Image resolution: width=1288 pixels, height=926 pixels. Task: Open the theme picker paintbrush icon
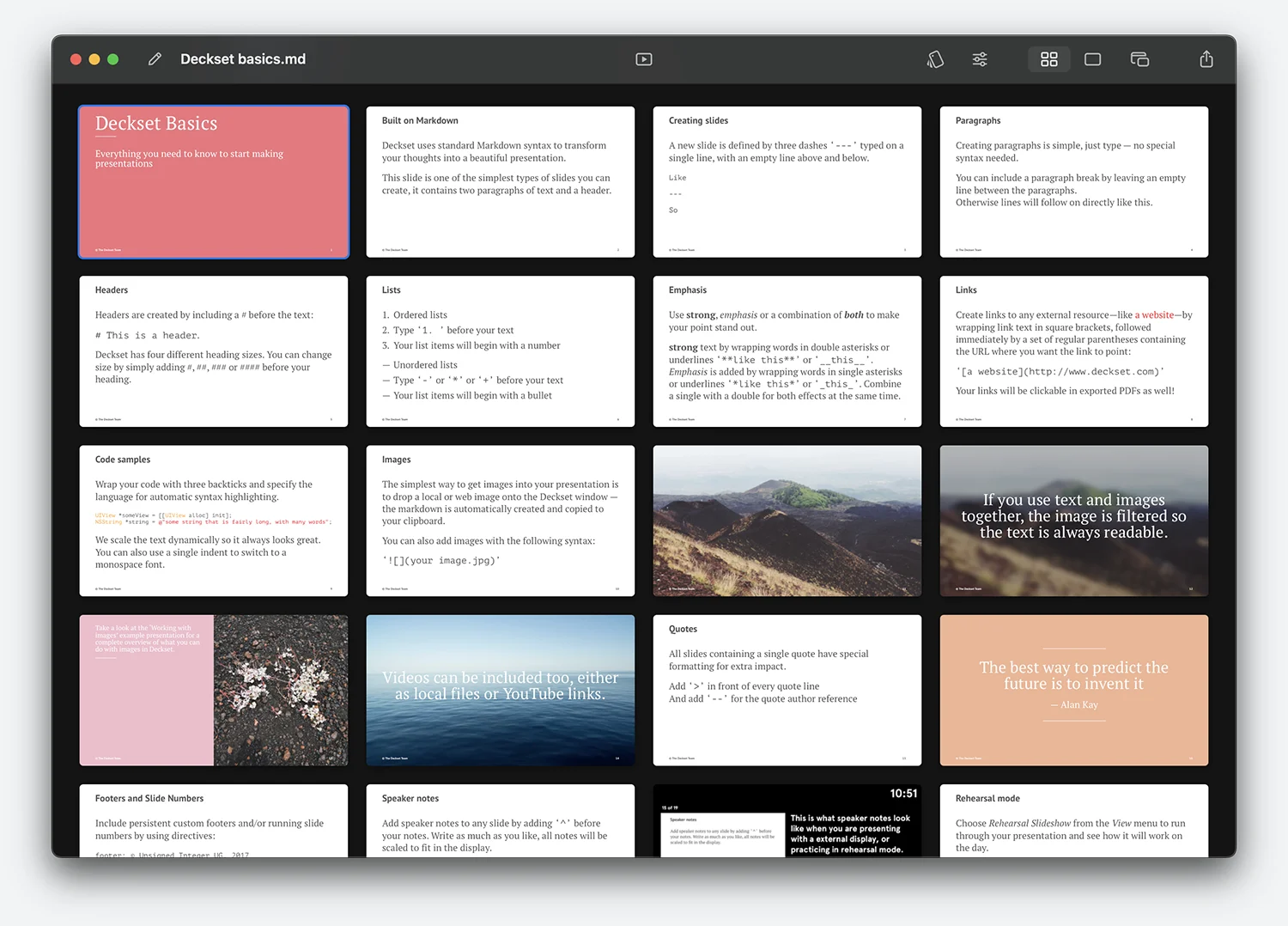point(936,59)
